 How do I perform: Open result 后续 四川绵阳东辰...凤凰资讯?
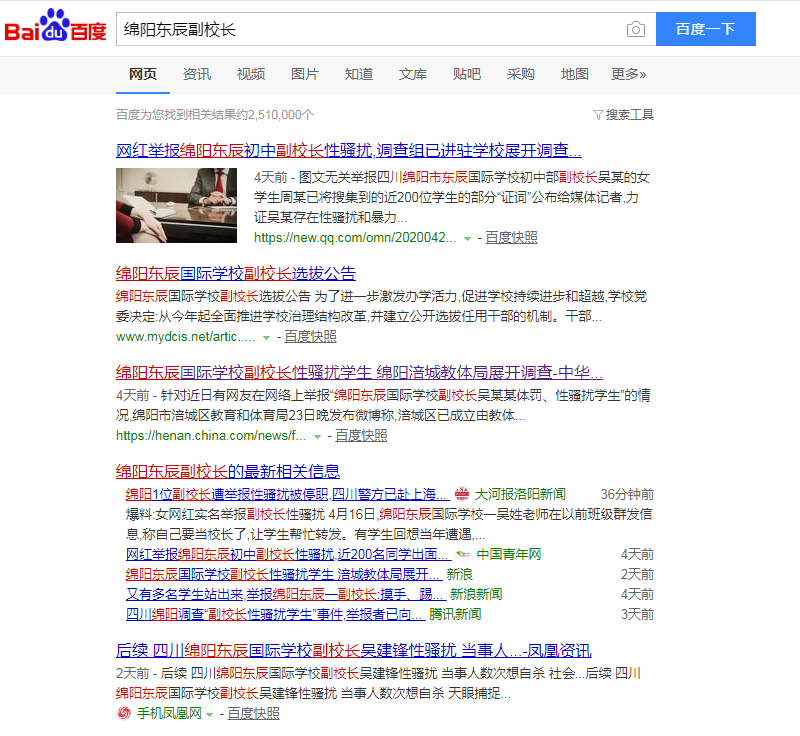[354, 650]
